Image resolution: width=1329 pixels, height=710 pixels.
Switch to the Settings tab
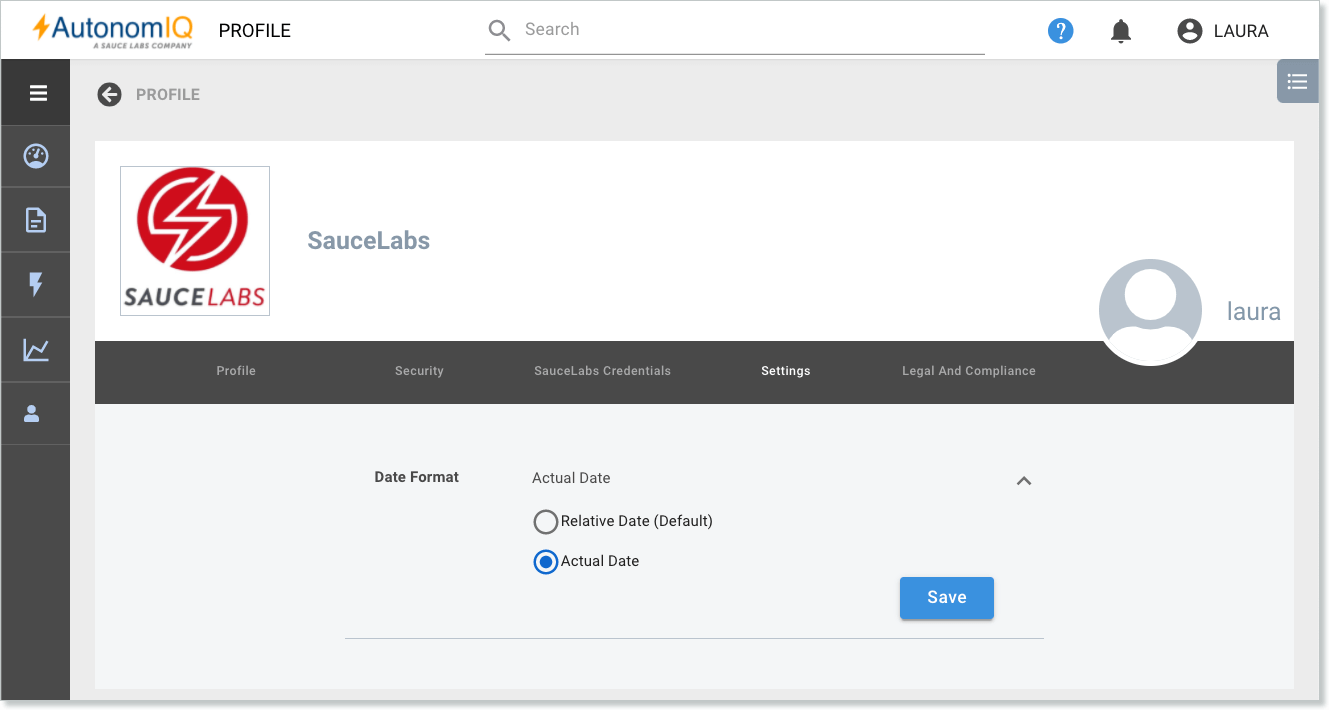coord(785,371)
